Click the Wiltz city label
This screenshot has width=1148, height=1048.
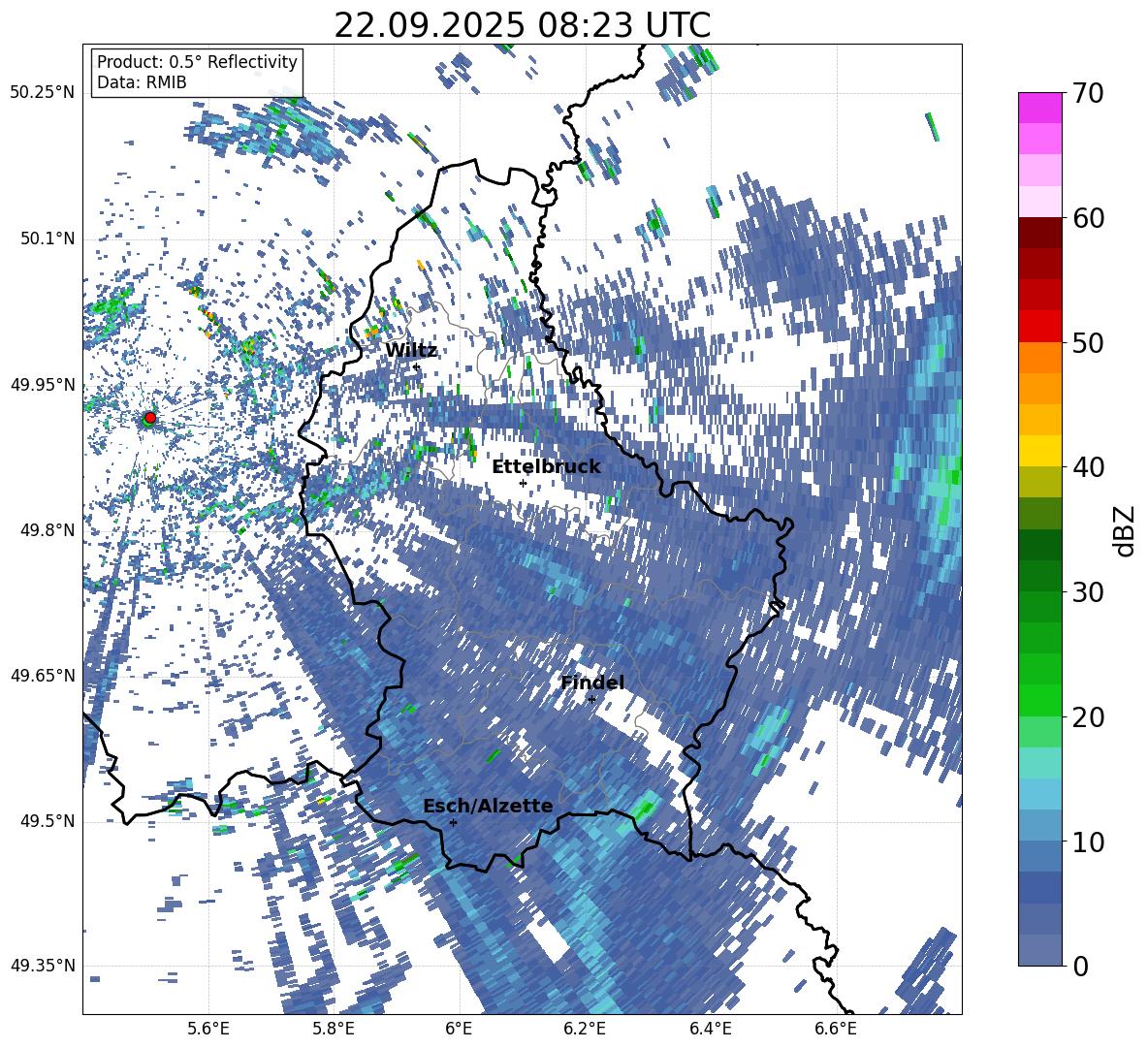[411, 350]
